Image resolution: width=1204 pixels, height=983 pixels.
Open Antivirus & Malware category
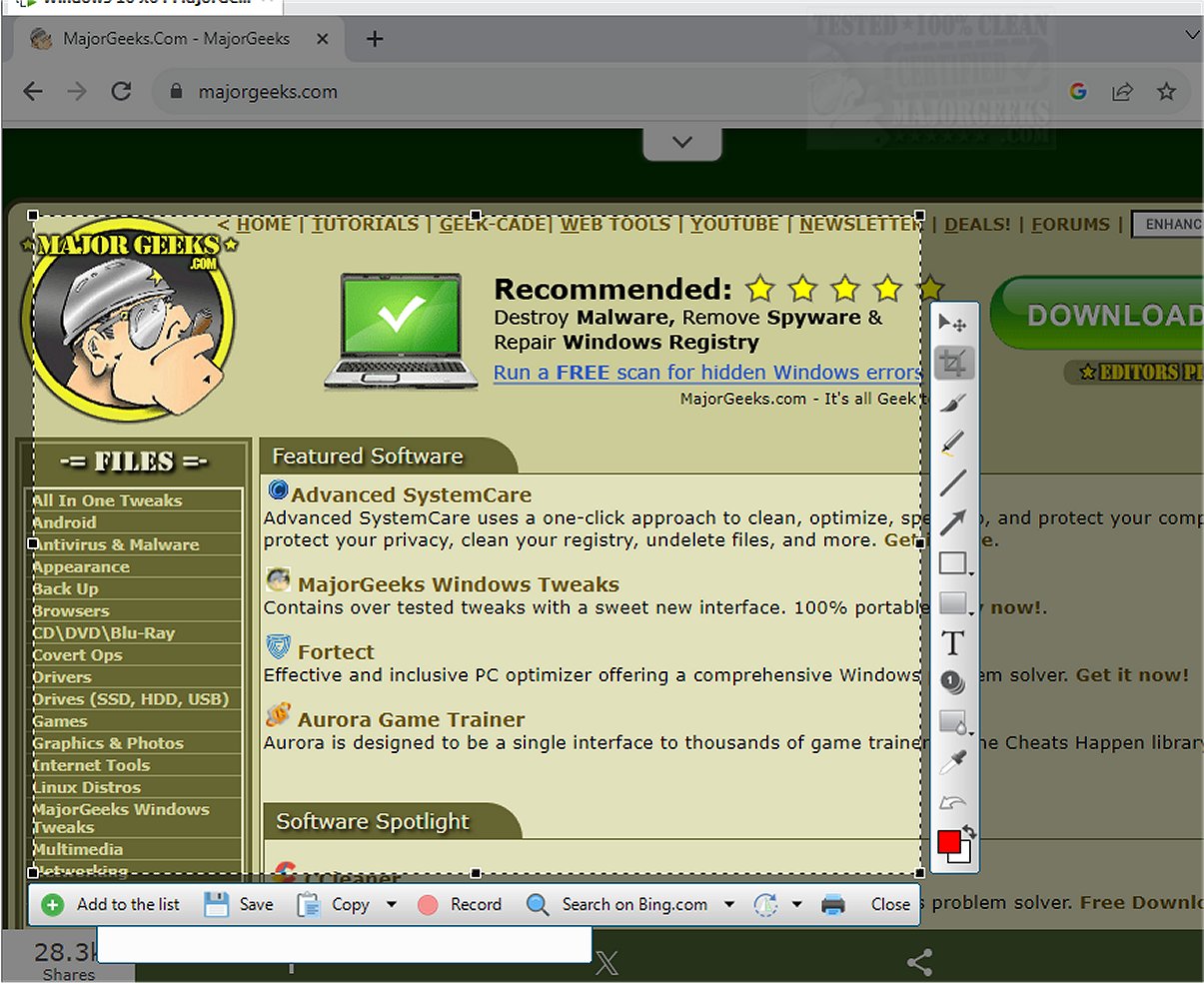(x=116, y=544)
